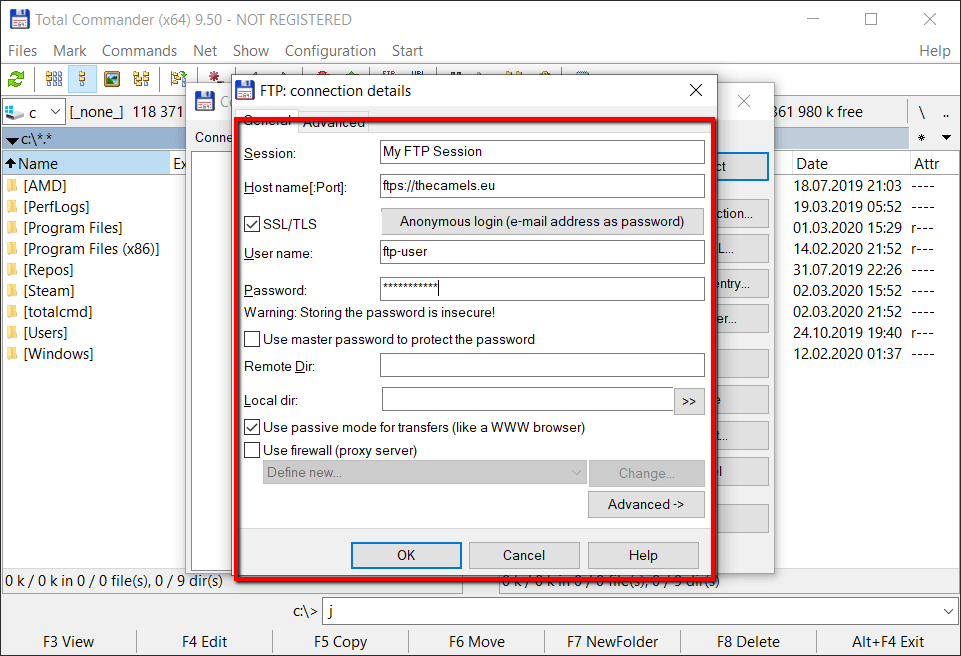Open the [Windows] folder icon
Screen dimensions: 961x656
click(12, 354)
